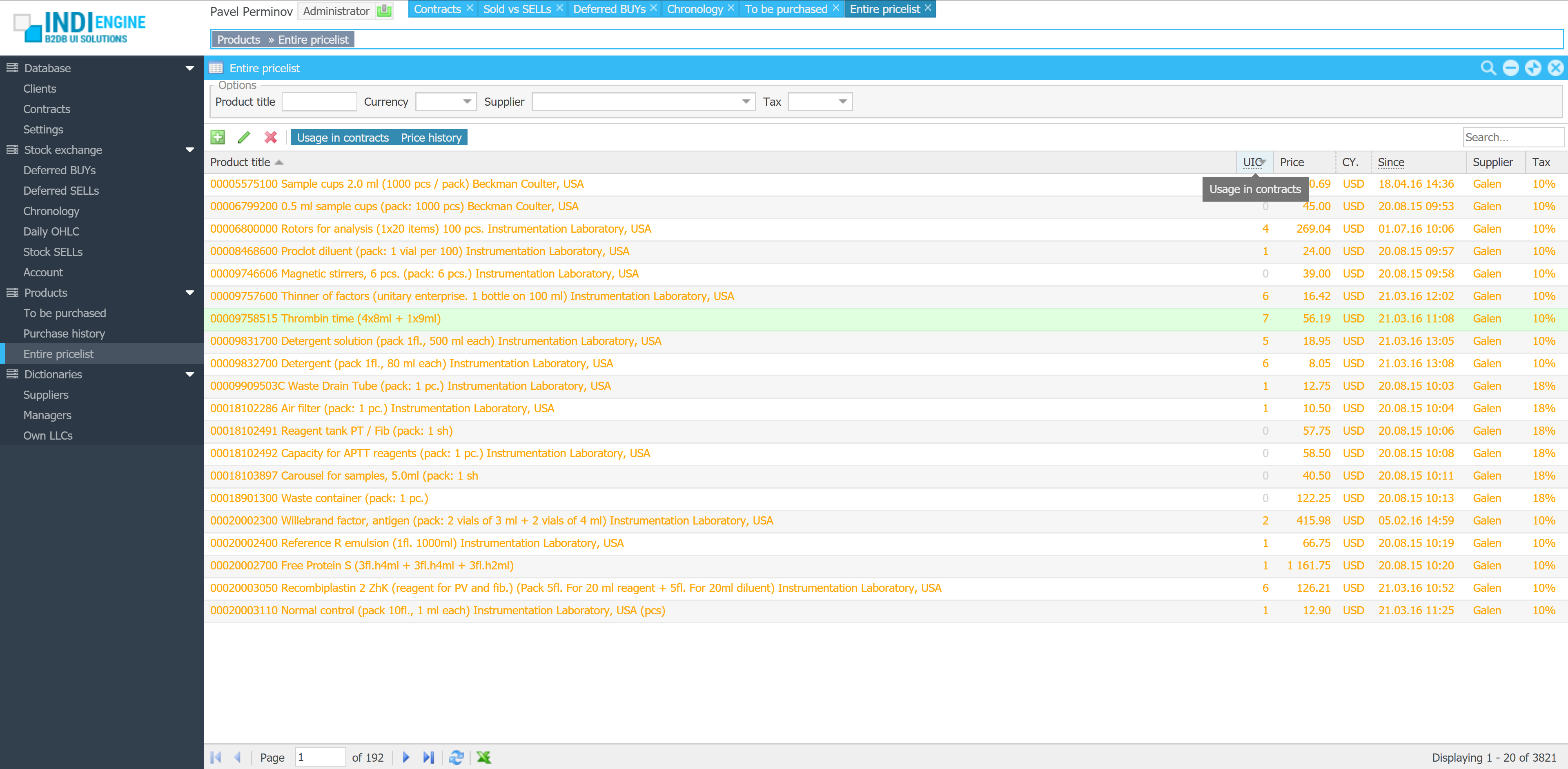1568x769 pixels.
Task: Close the Deferred BUYs tab
Action: (653, 8)
